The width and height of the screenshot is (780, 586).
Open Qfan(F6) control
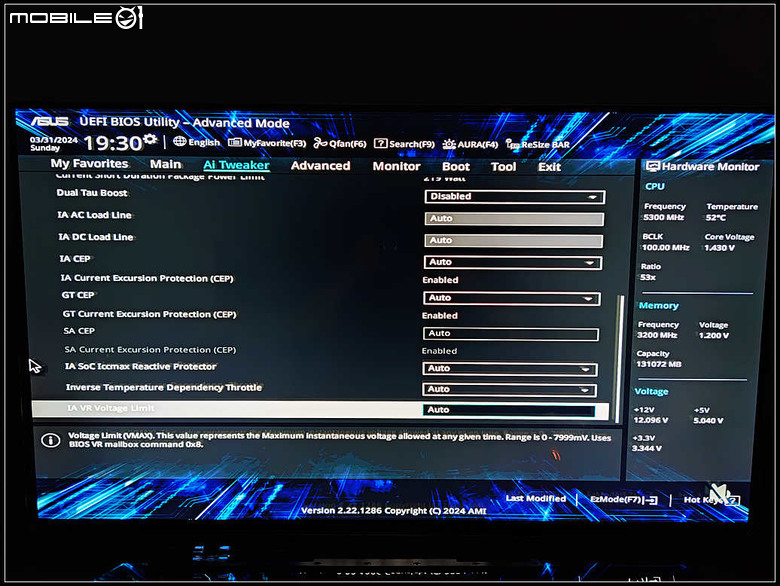(x=340, y=144)
